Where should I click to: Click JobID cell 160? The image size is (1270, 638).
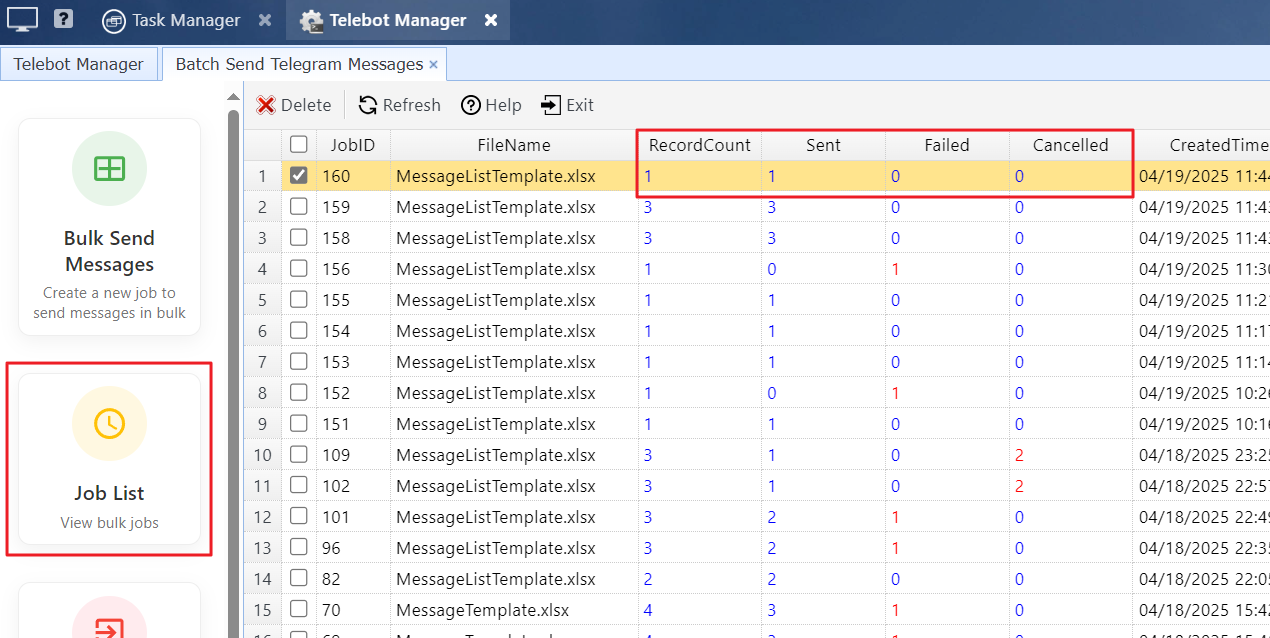(x=353, y=176)
